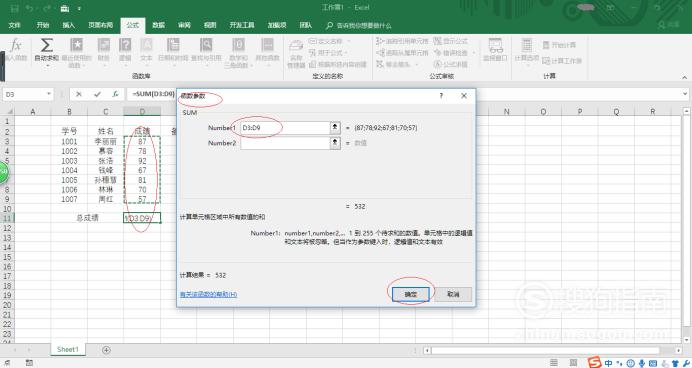The height and width of the screenshot is (368, 692).
Task: Click Sogou toolbox wrench icon
Action: 685,363
